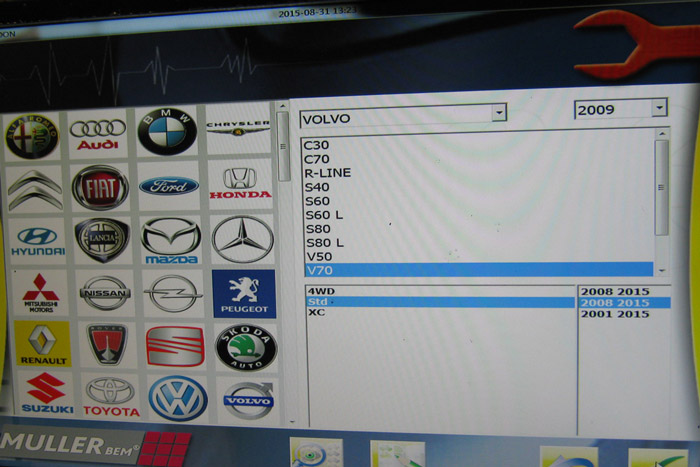This screenshot has width=700, height=467.
Task: Click model list scrollbar up arrow
Action: pos(662,134)
